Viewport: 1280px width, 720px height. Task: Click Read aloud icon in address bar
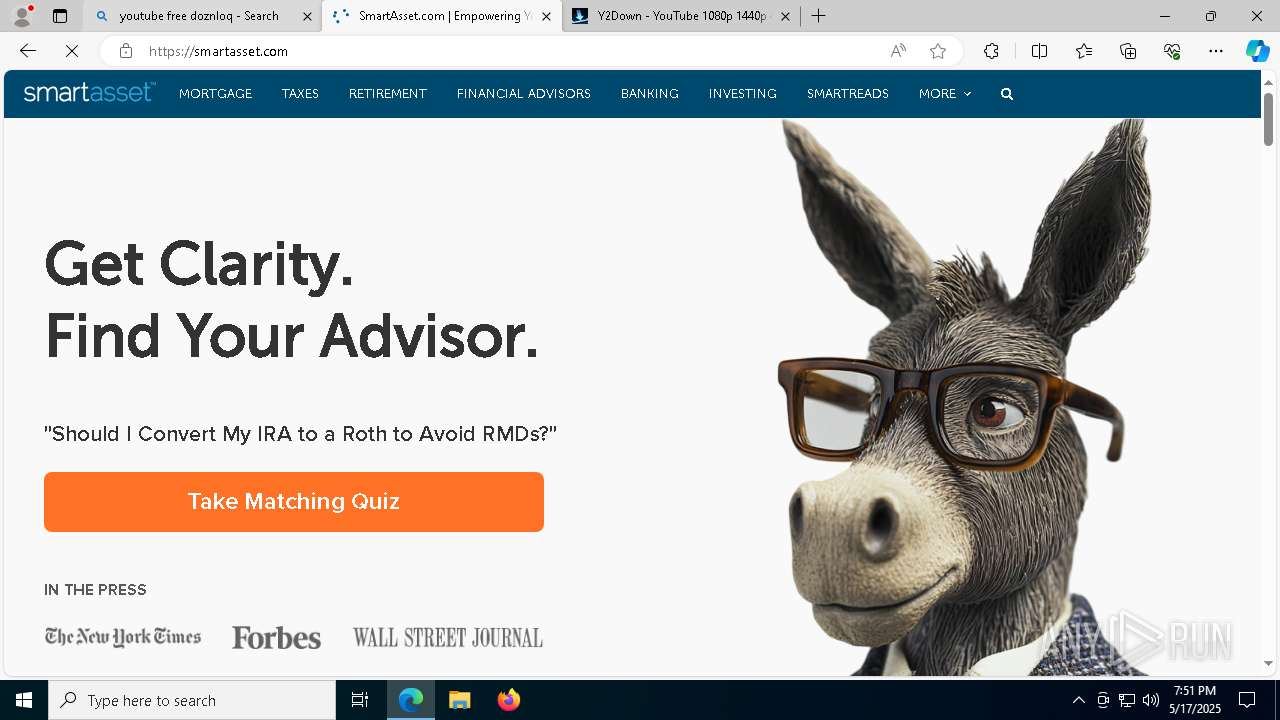898,51
